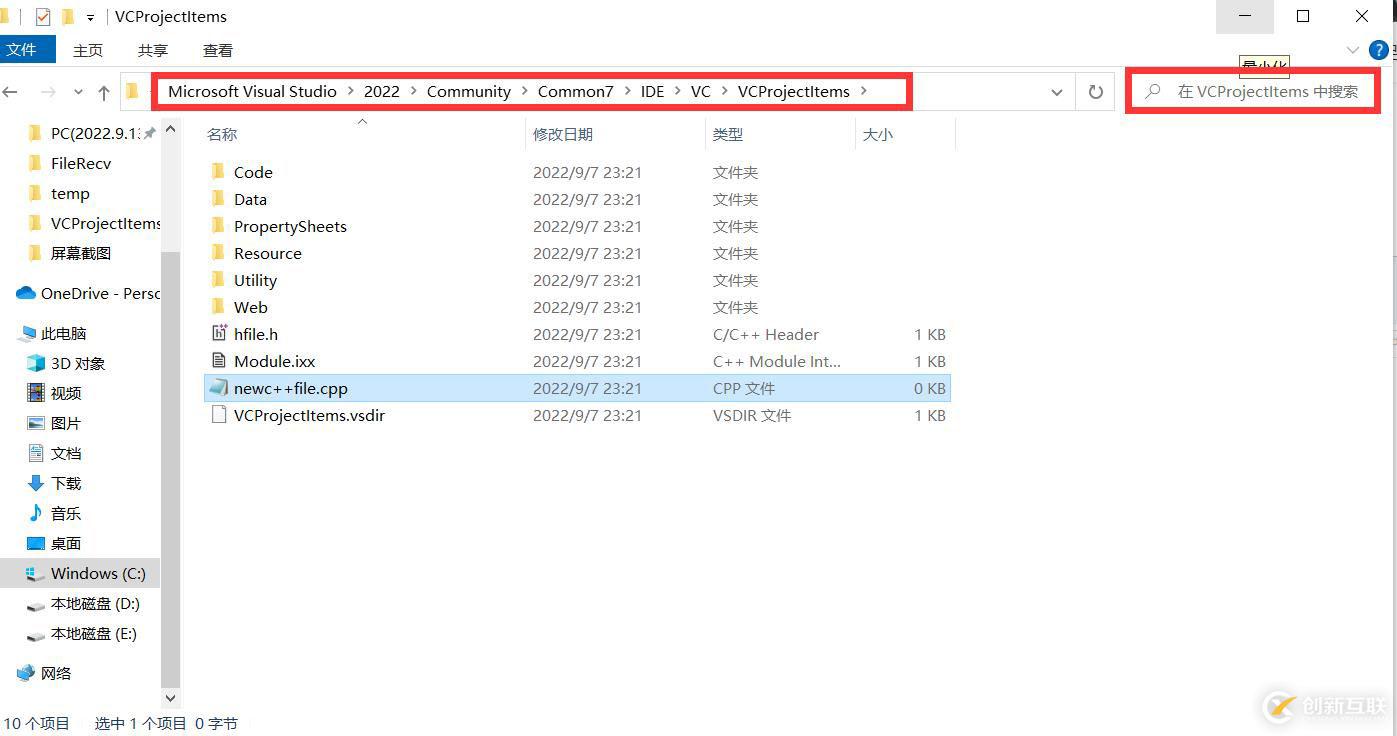This screenshot has width=1397, height=736.
Task: Switch to the 共享 ribbon tab
Action: pos(153,50)
